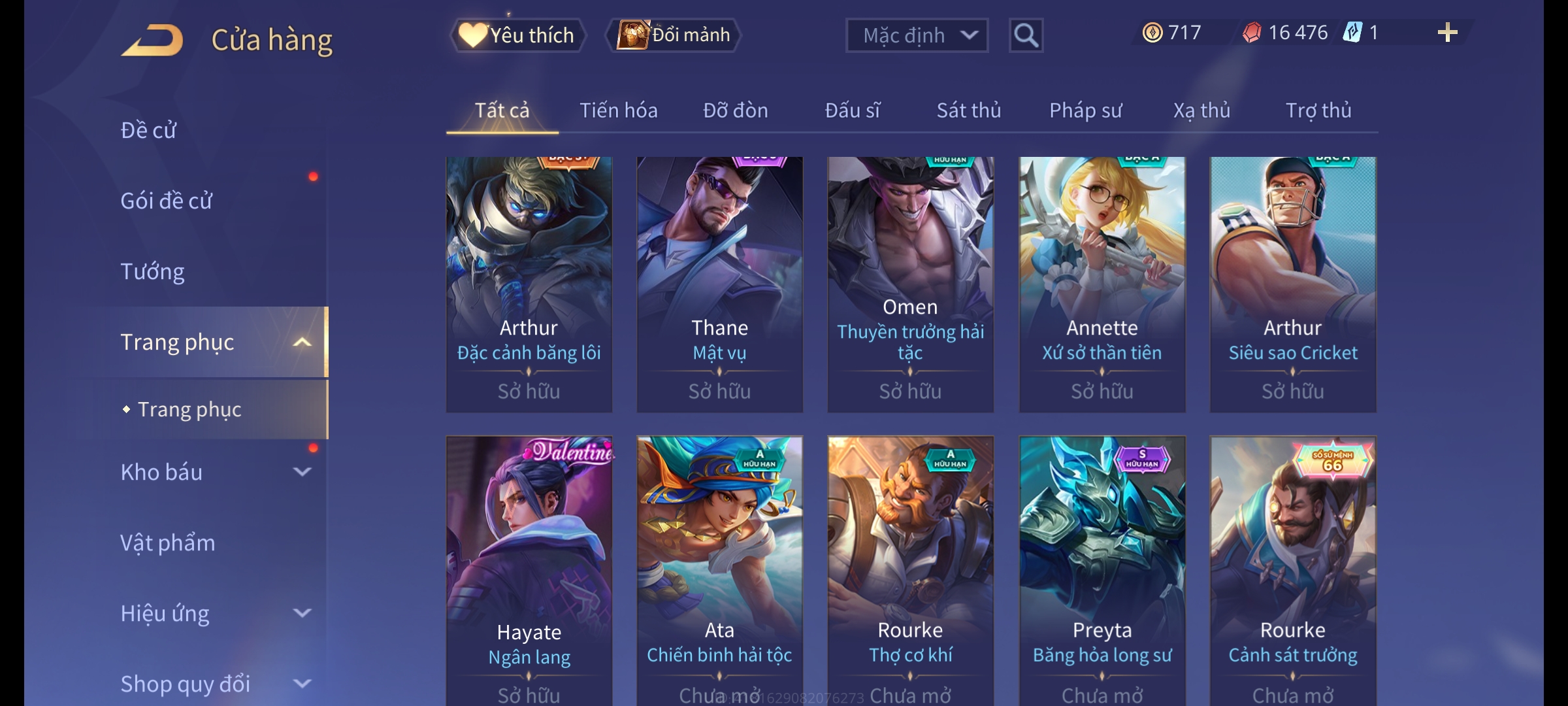Open the Mặc định sorting dropdown
Viewport: 1568px width, 706px height.
point(917,35)
